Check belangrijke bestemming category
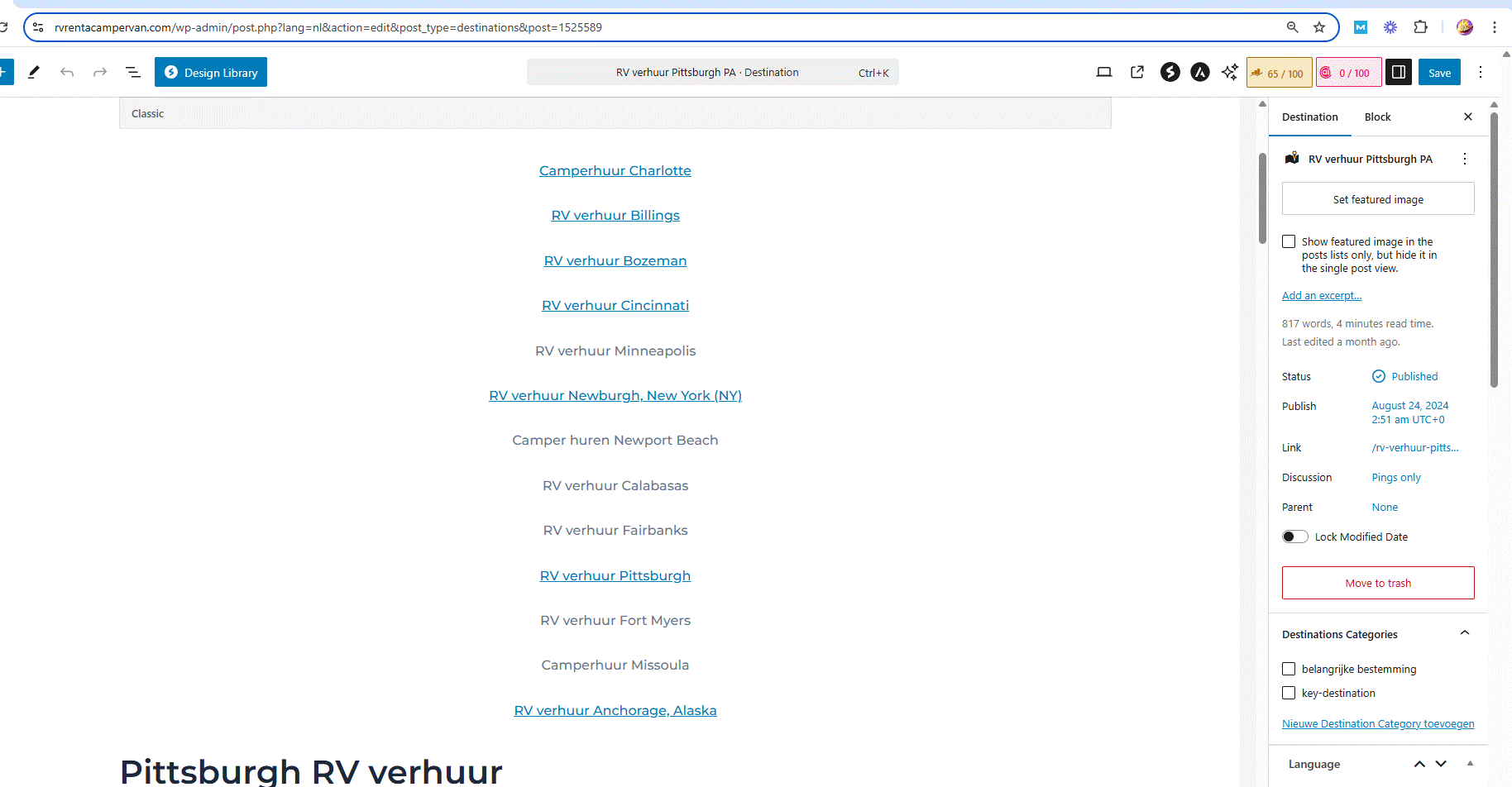 (1289, 669)
